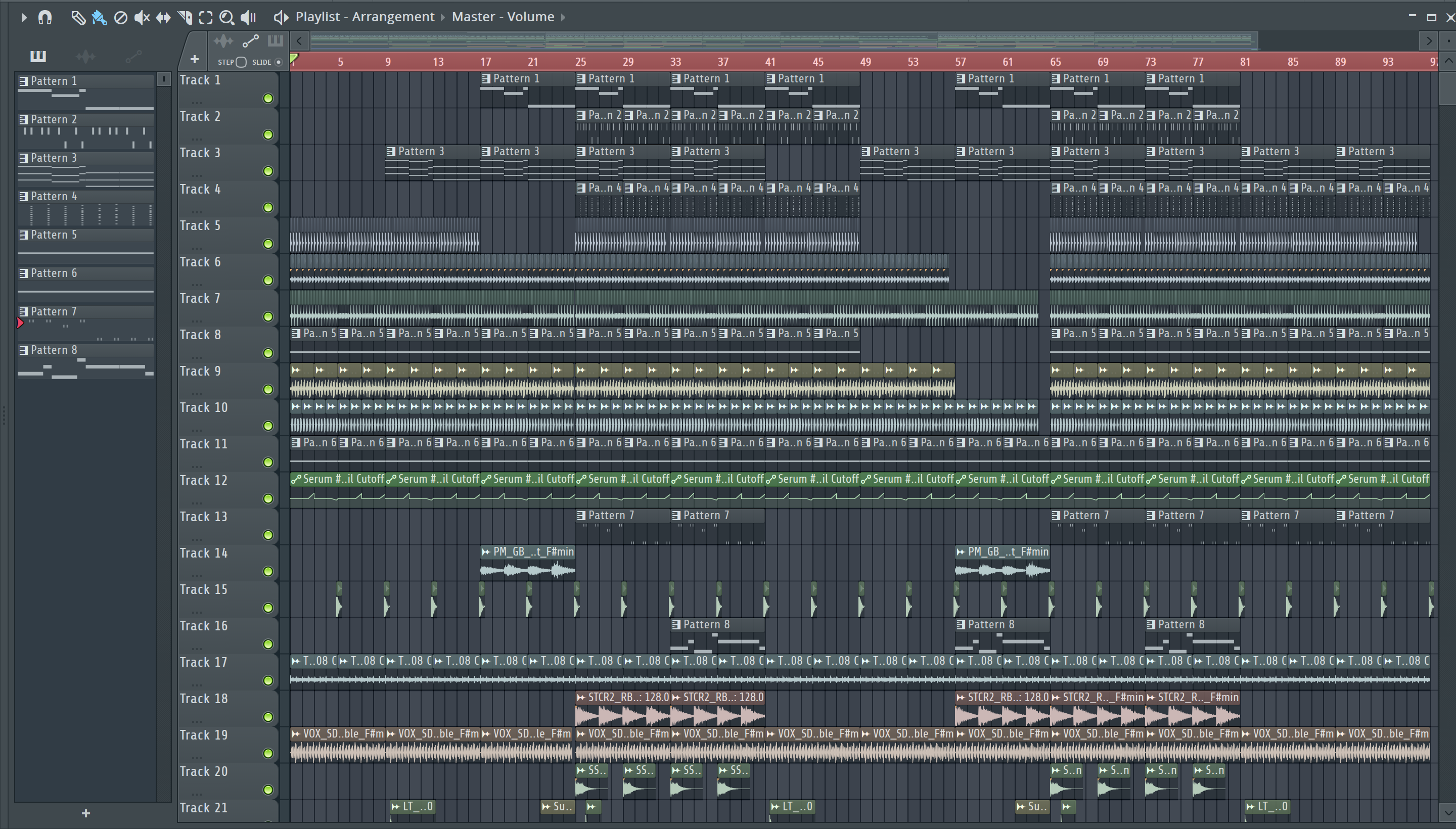1456x829 pixels.
Task: Select the Mute tool
Action: (142, 18)
